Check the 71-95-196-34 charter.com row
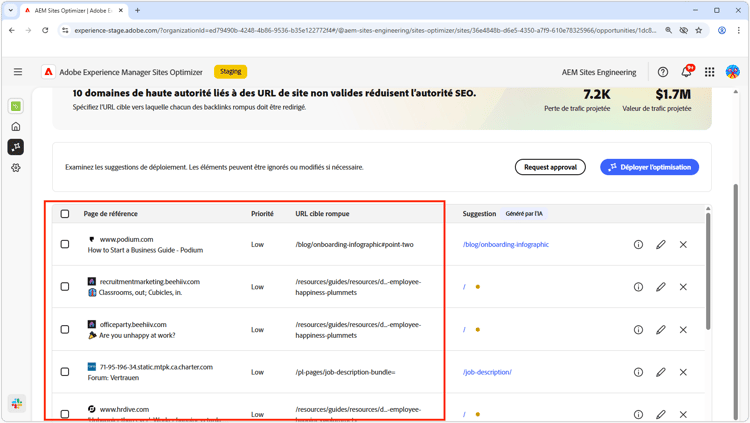The height and width of the screenshot is (423, 750). pos(65,372)
